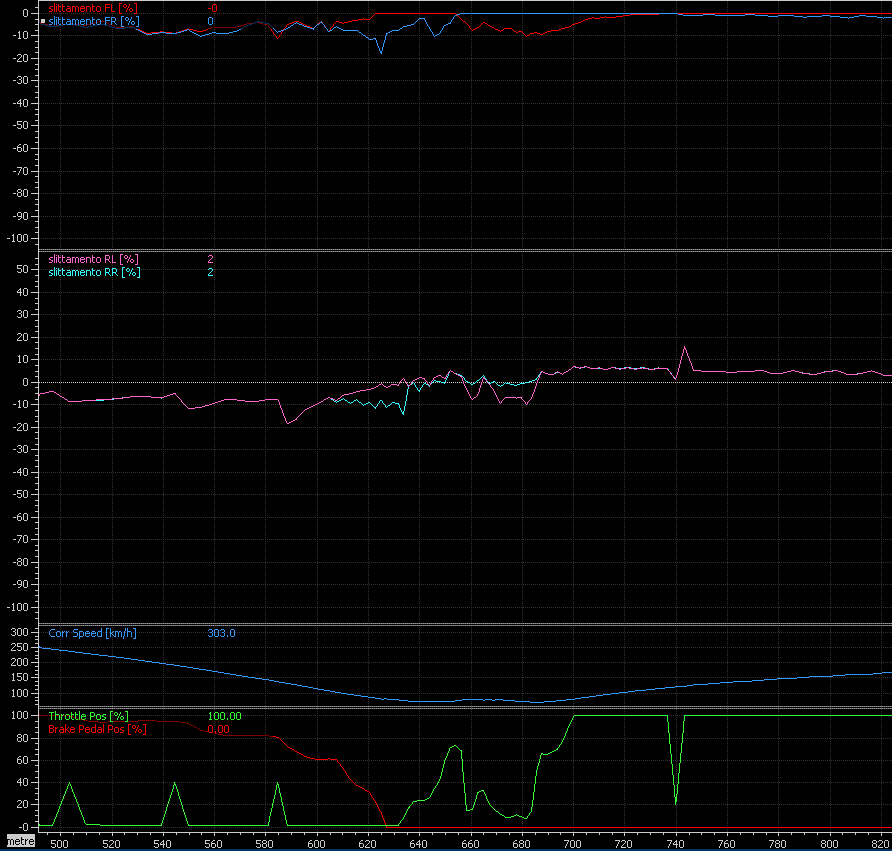
Task: Click the slittamento RR [%] channel label
Action: 94,272
